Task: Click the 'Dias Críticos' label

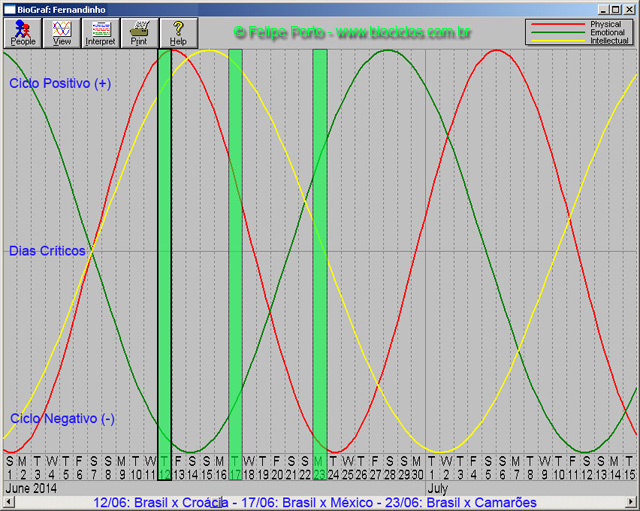Action: (47, 251)
